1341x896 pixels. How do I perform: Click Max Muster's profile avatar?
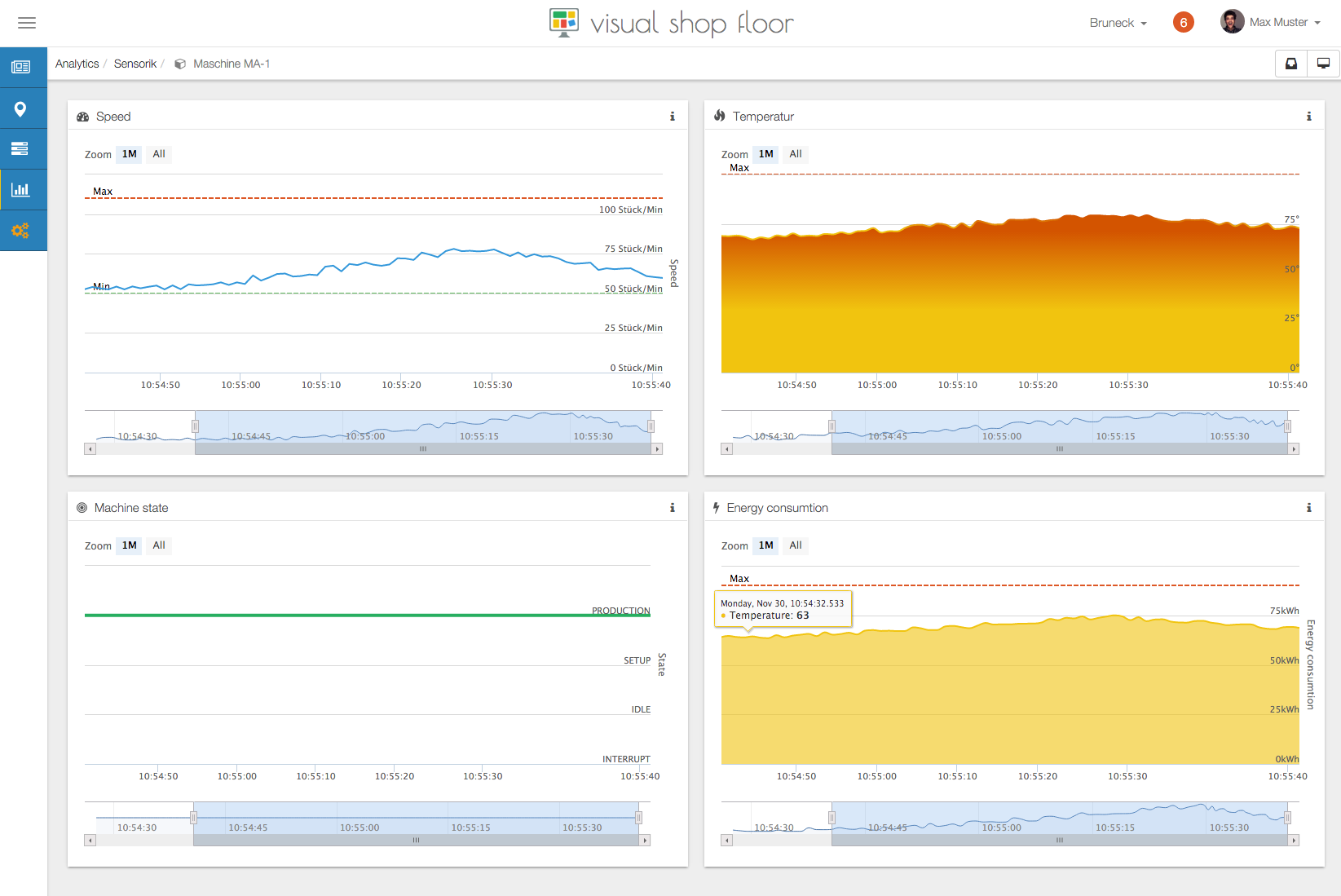(1232, 22)
